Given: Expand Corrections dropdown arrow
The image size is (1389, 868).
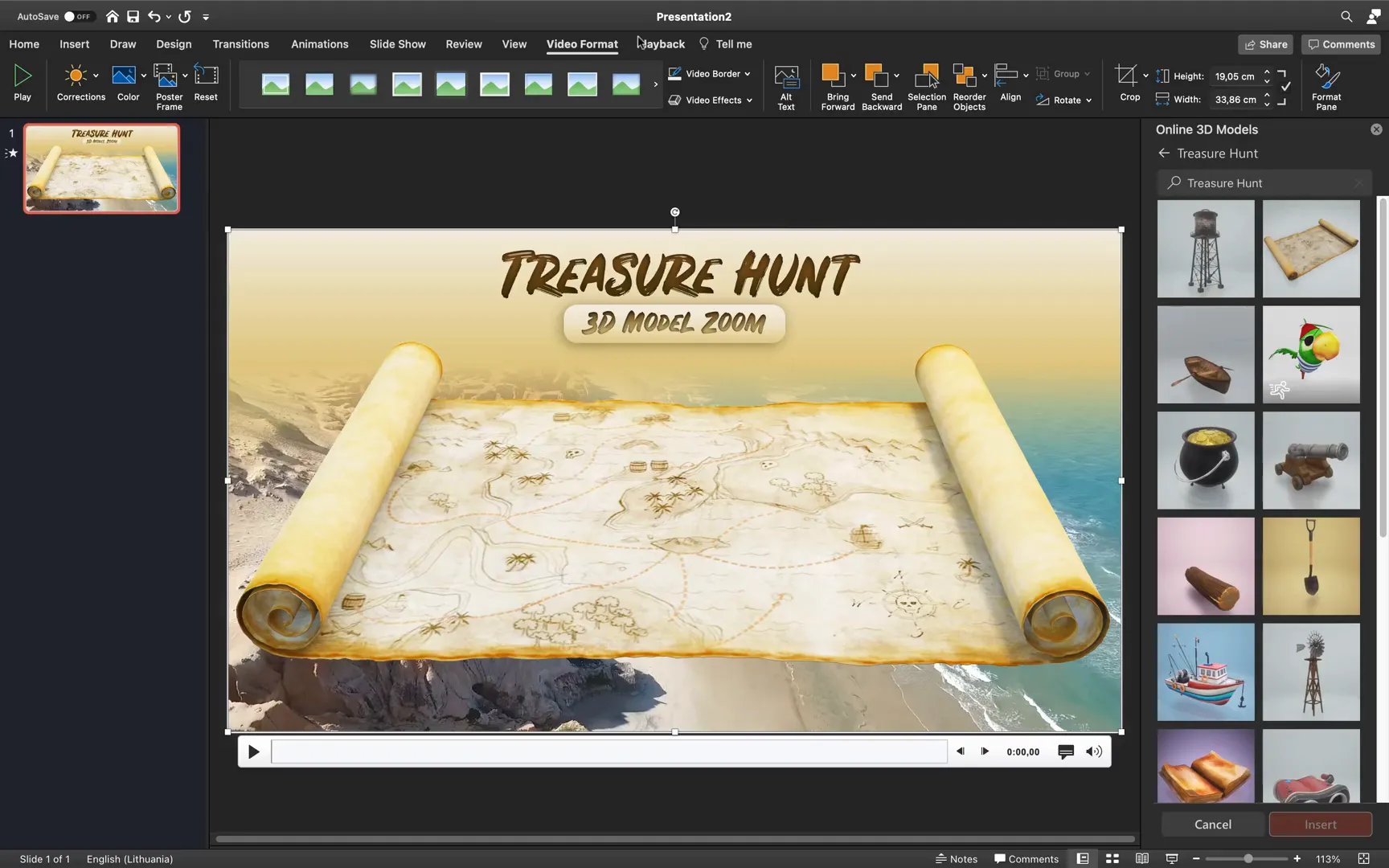Looking at the screenshot, I should (96, 76).
